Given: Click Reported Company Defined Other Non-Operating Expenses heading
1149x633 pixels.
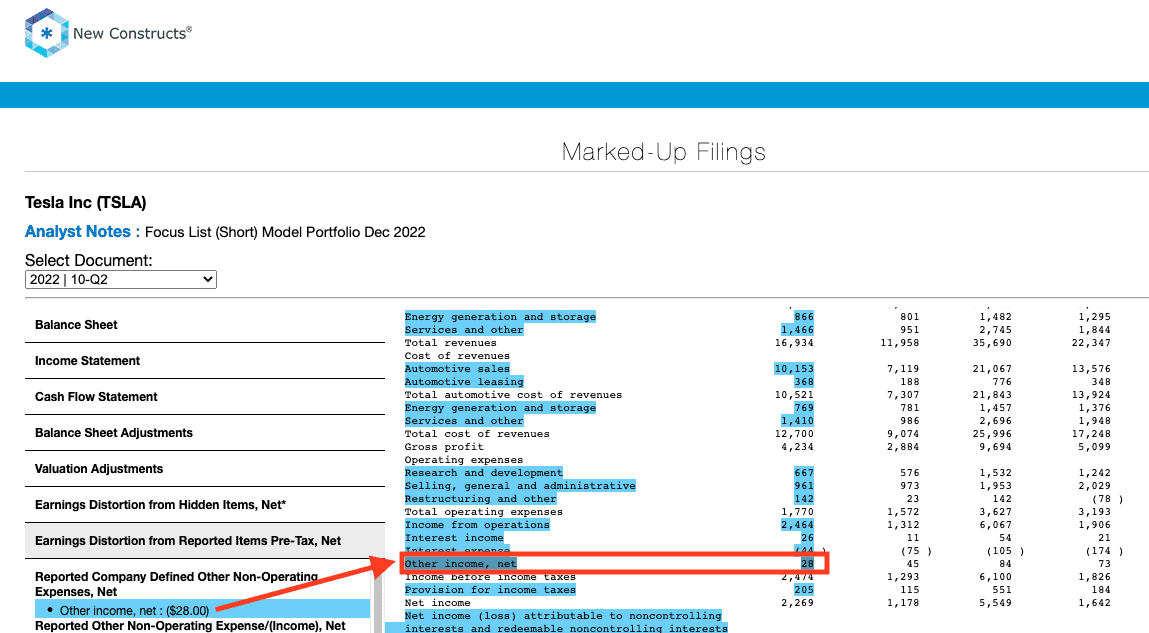Looking at the screenshot, I should [177, 584].
